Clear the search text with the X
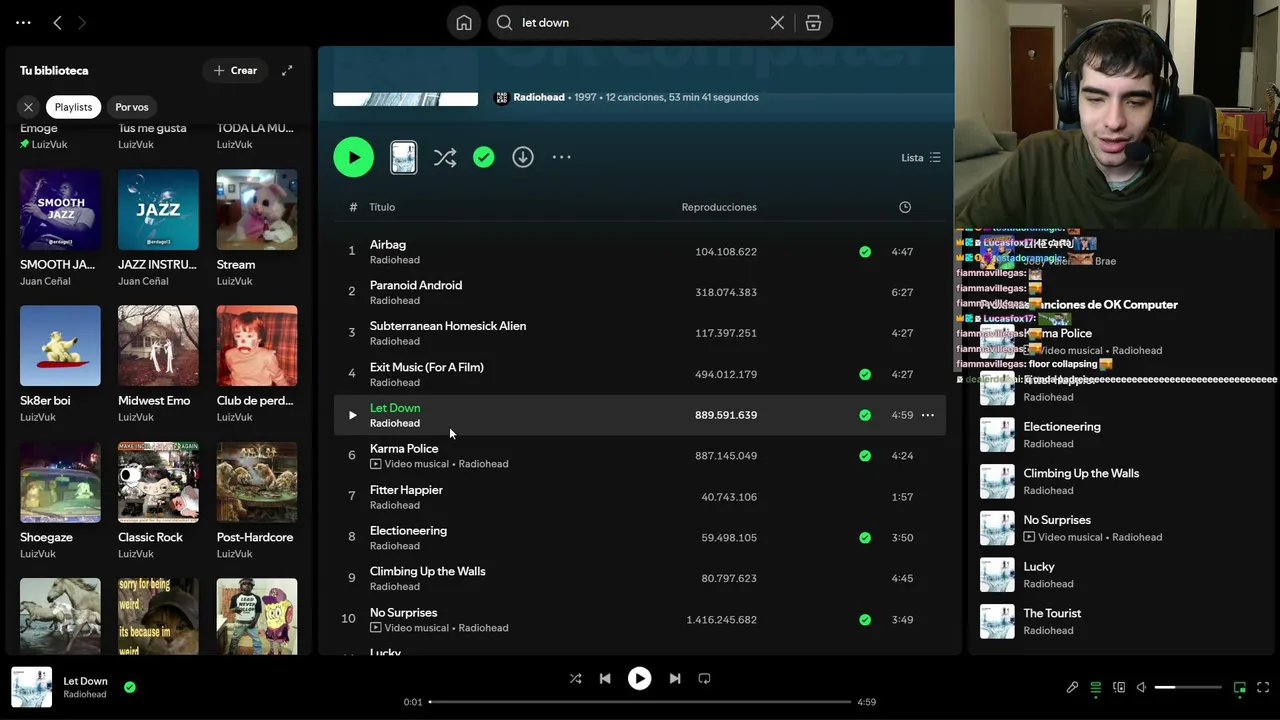This screenshot has width=1280, height=720. pos(777,23)
